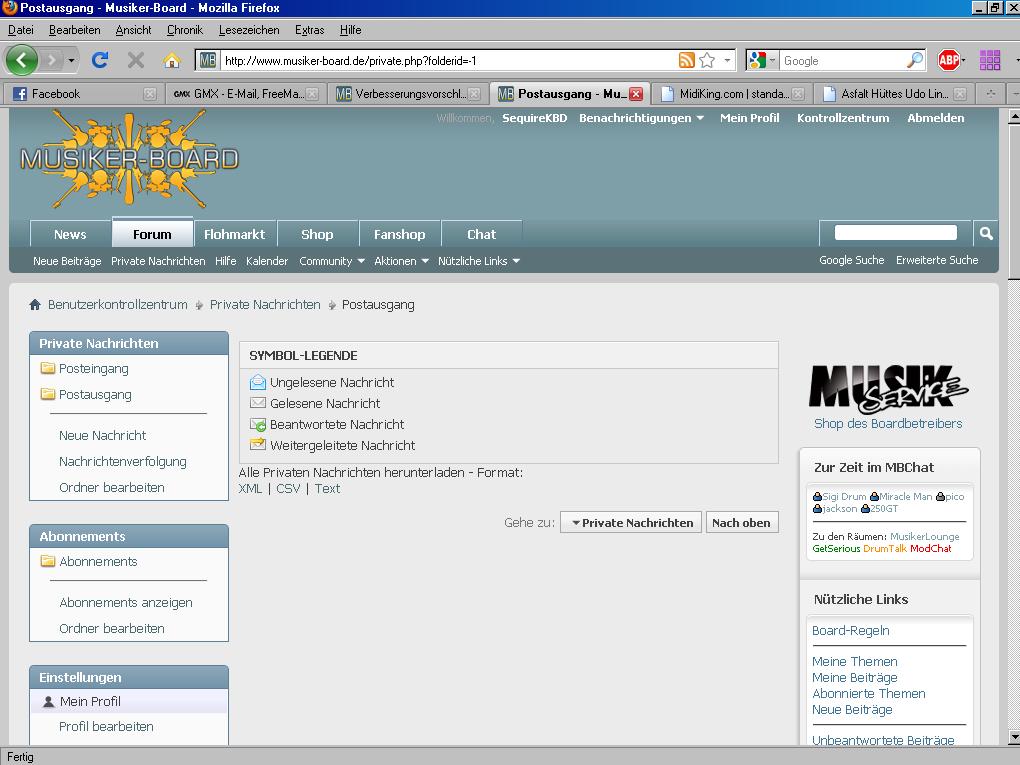Viewport: 1020px width, 765px height.
Task: Expand the Nützliche Links menu
Action: pos(479,261)
